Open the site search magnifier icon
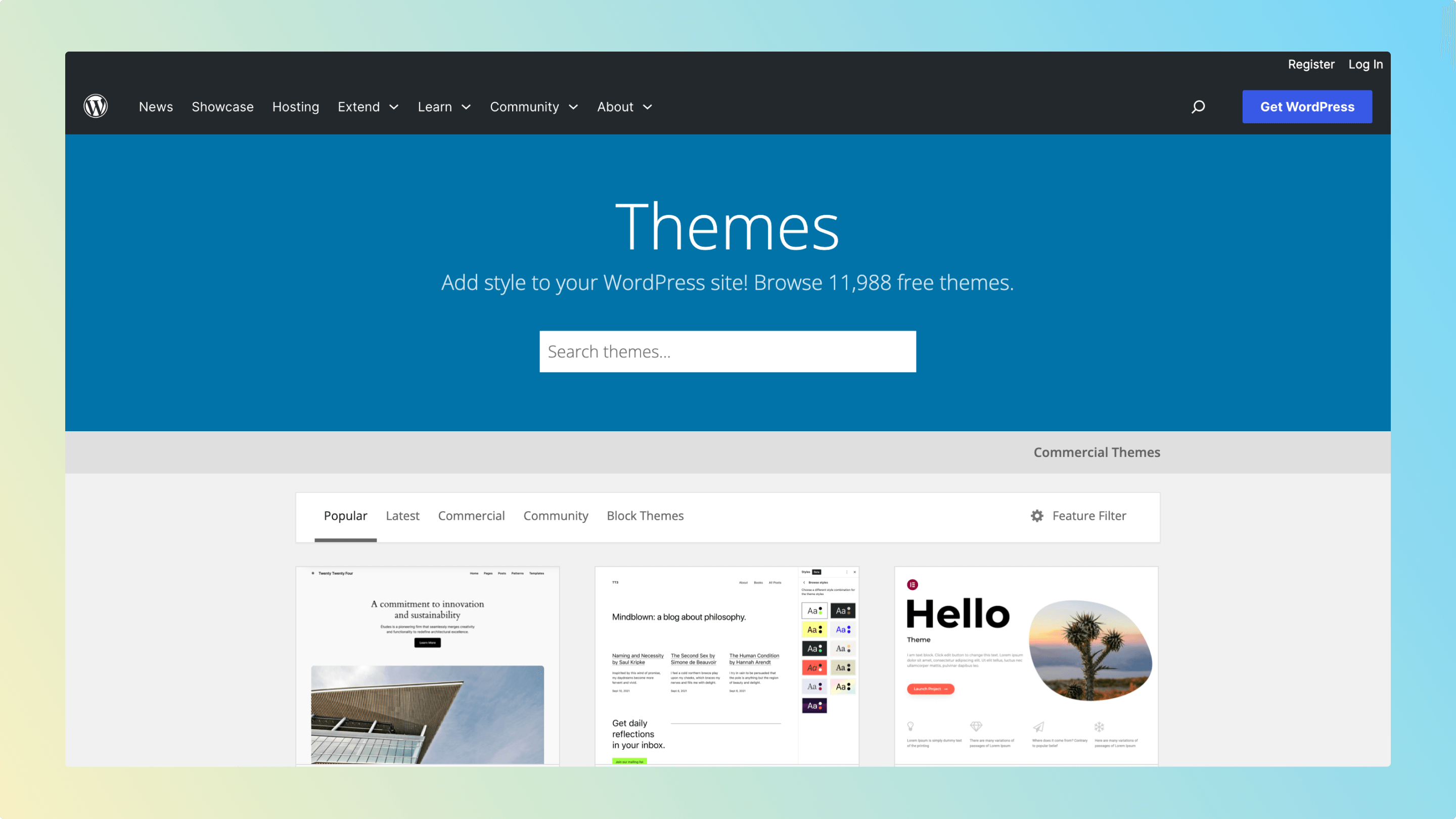1456x819 pixels. click(x=1198, y=107)
